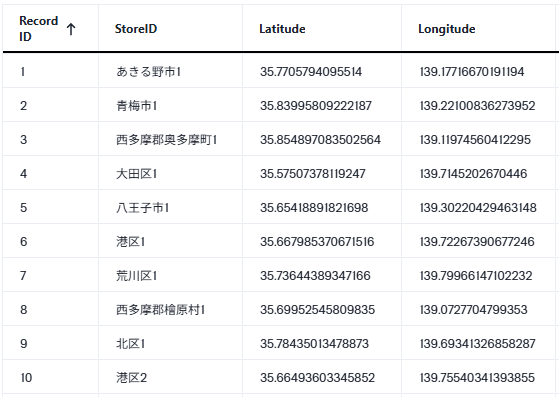The width and height of the screenshot is (559, 397).
Task: Select latitude value 35.69952545809835
Action: 317,310
